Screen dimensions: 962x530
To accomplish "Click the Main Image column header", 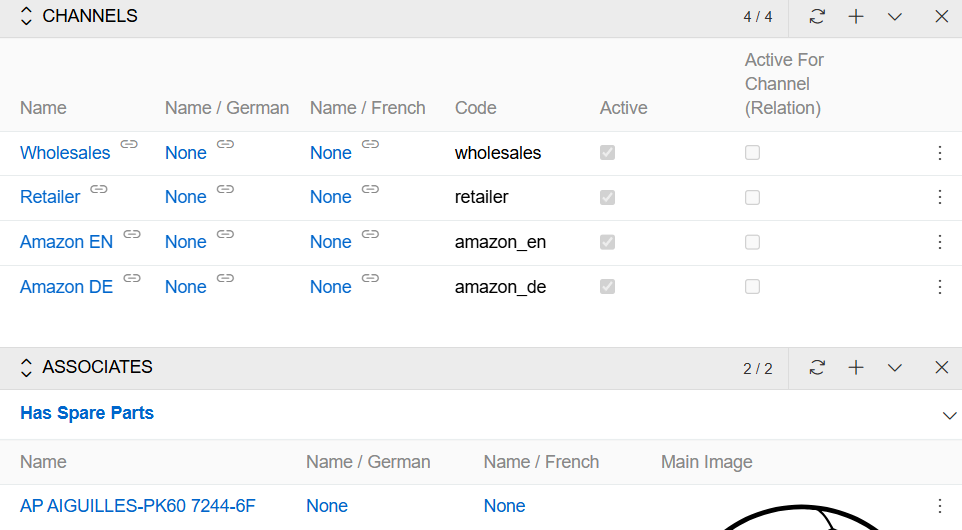I will point(706,462).
